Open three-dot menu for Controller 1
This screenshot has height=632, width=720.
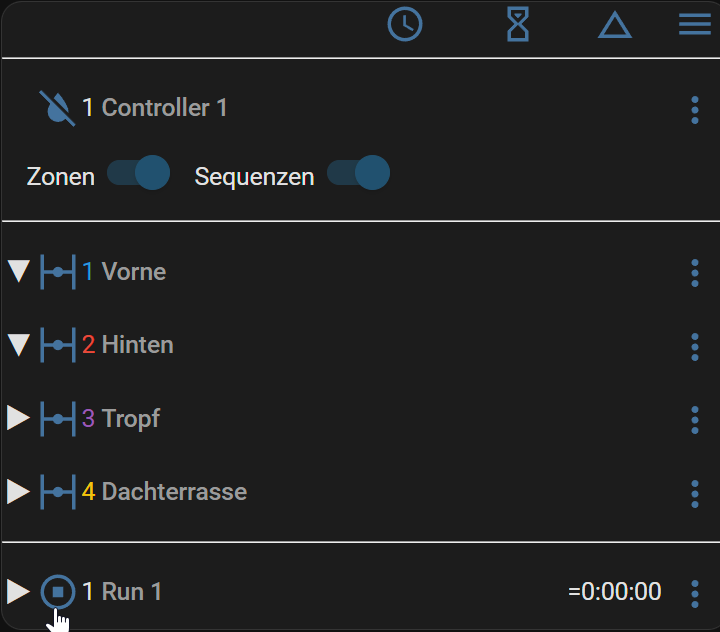(695, 110)
